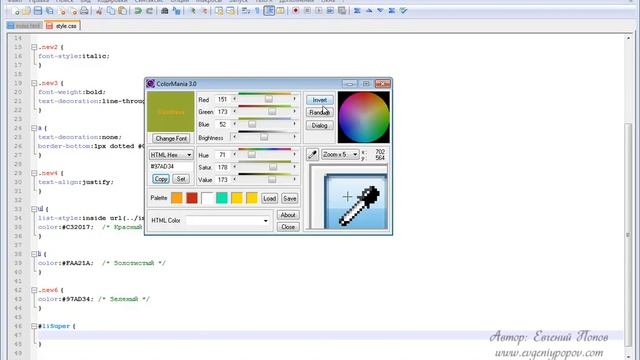
Task: Open the HTML Hex format dropdown
Action: point(171,155)
